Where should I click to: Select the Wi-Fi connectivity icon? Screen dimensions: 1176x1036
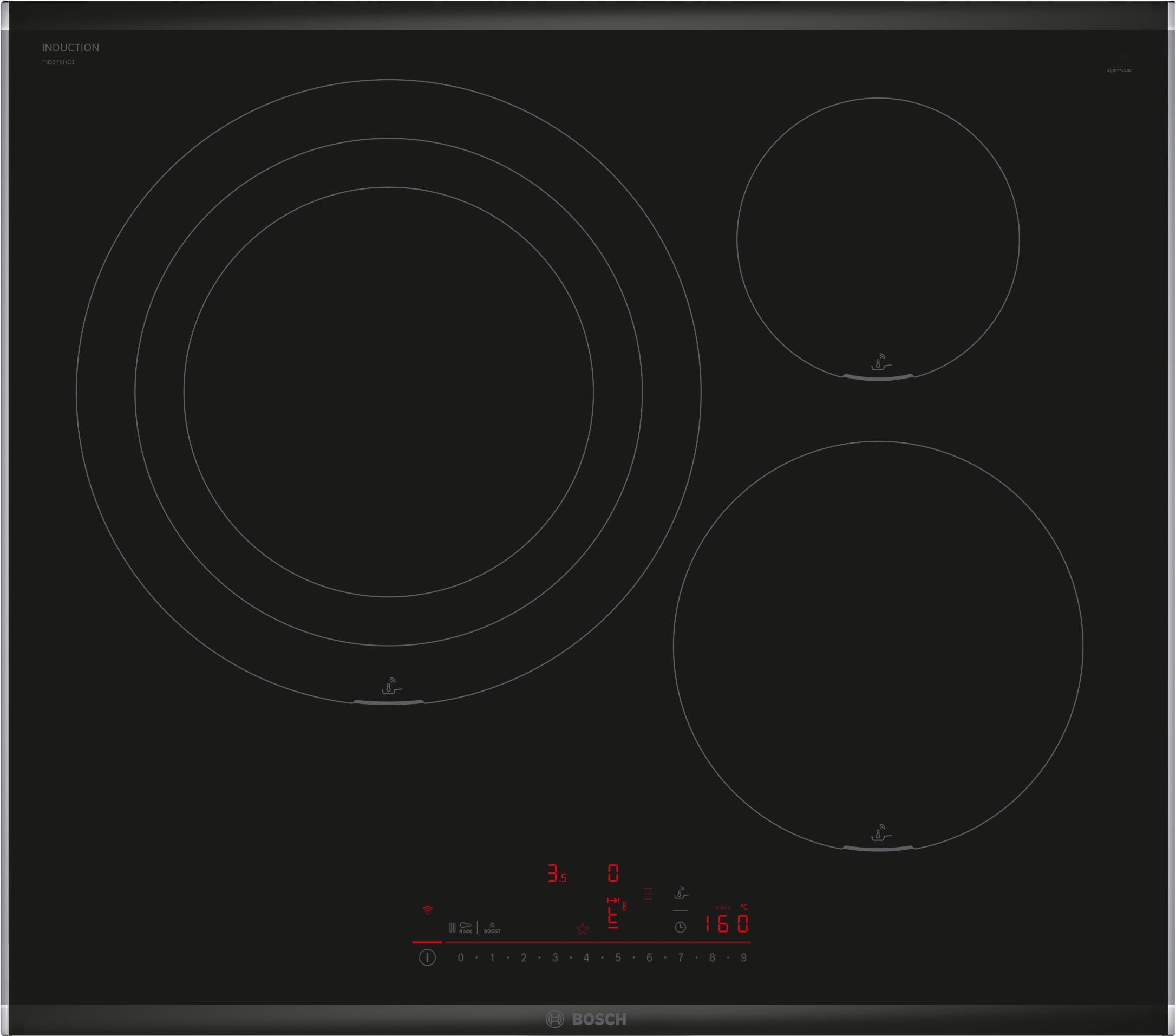(x=428, y=909)
